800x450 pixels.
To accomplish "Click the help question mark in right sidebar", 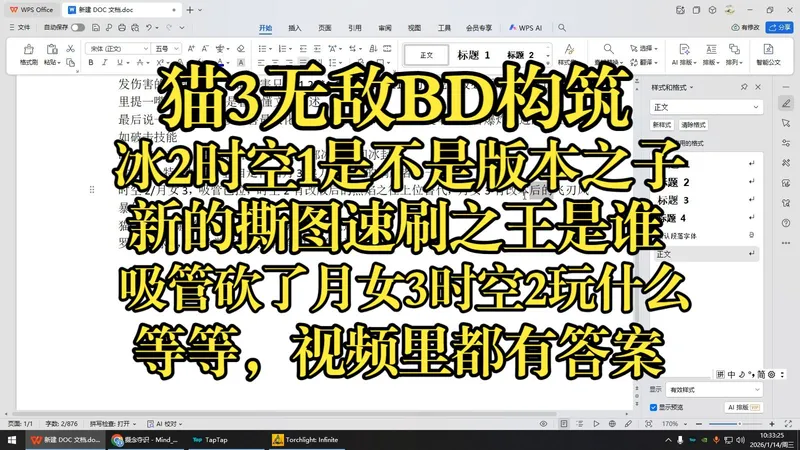I will (786, 223).
